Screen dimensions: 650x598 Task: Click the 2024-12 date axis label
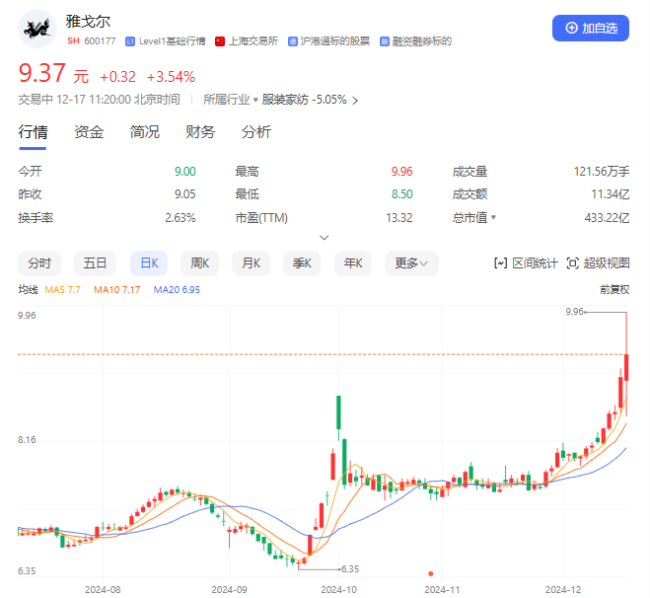click(563, 589)
